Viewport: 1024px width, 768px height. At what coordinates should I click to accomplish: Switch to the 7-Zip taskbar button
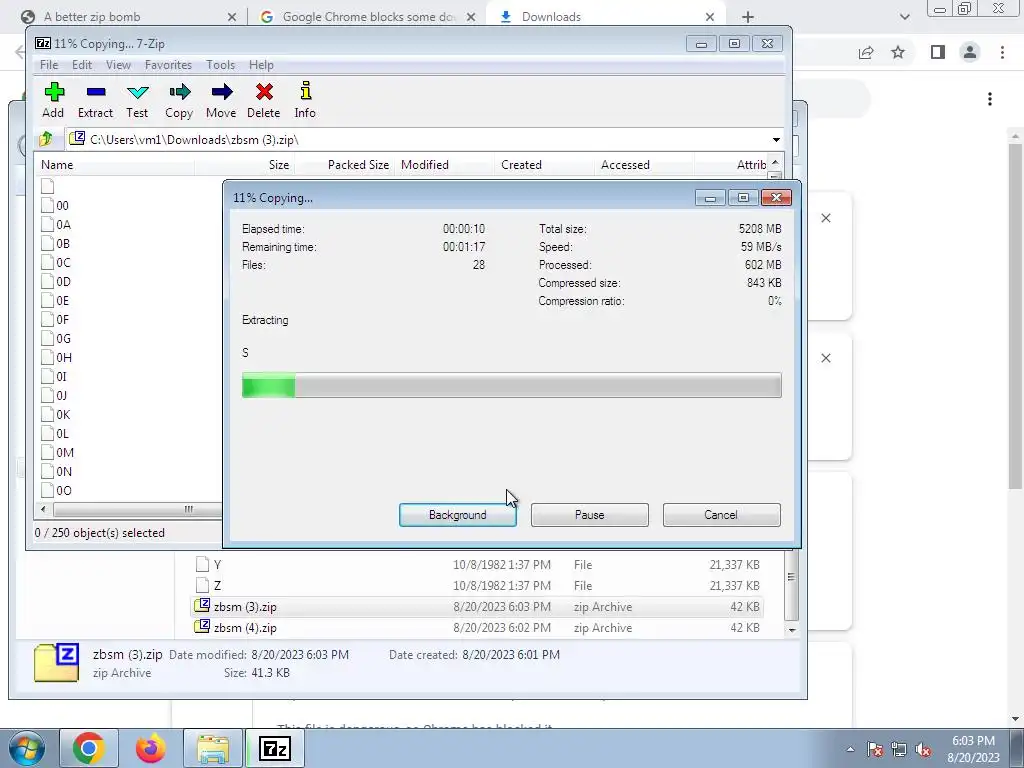click(x=274, y=748)
